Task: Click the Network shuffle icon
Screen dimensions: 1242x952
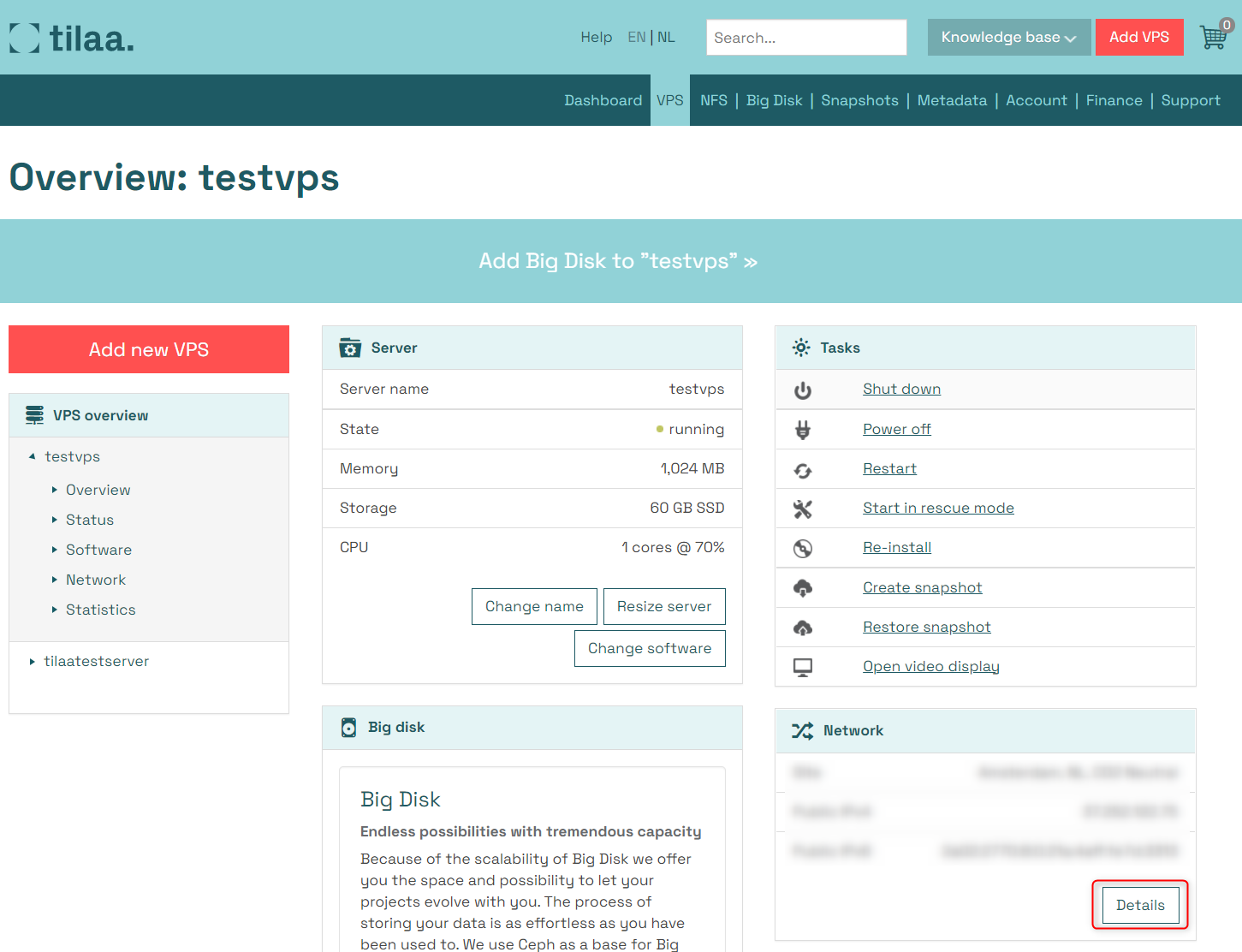Action: (x=802, y=730)
